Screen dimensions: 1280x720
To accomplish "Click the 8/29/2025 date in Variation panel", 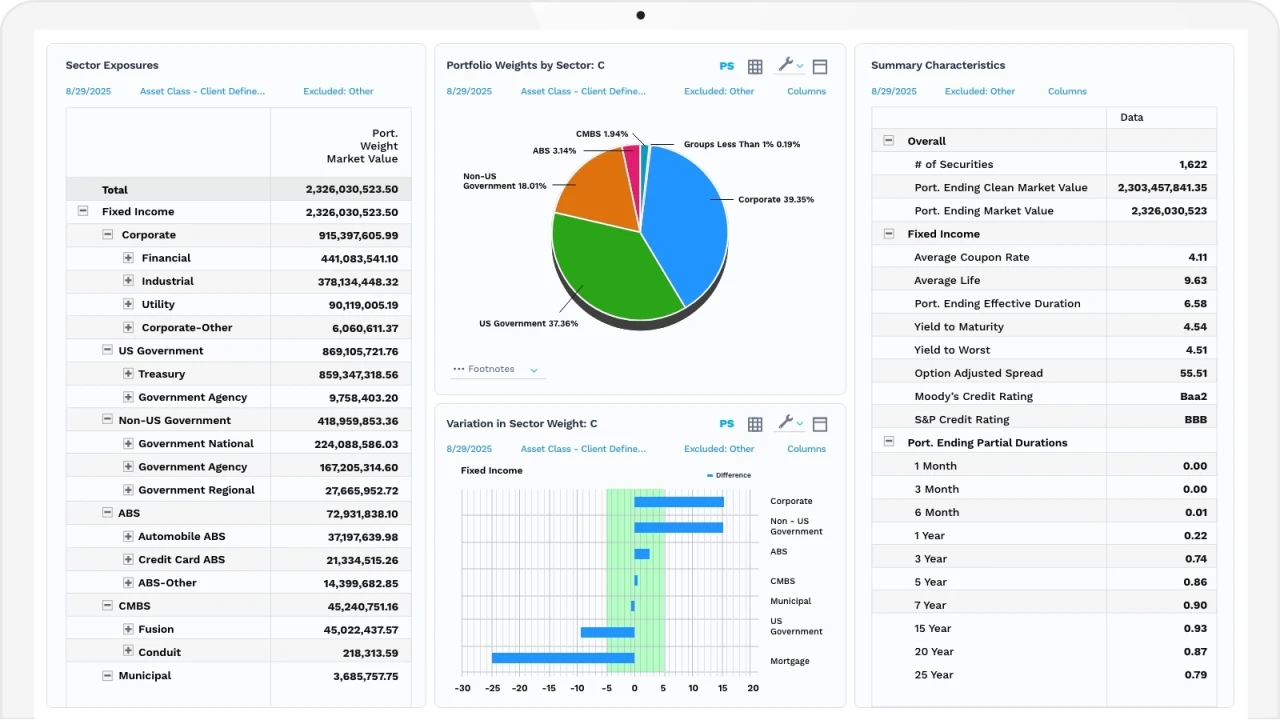I will 469,449.
